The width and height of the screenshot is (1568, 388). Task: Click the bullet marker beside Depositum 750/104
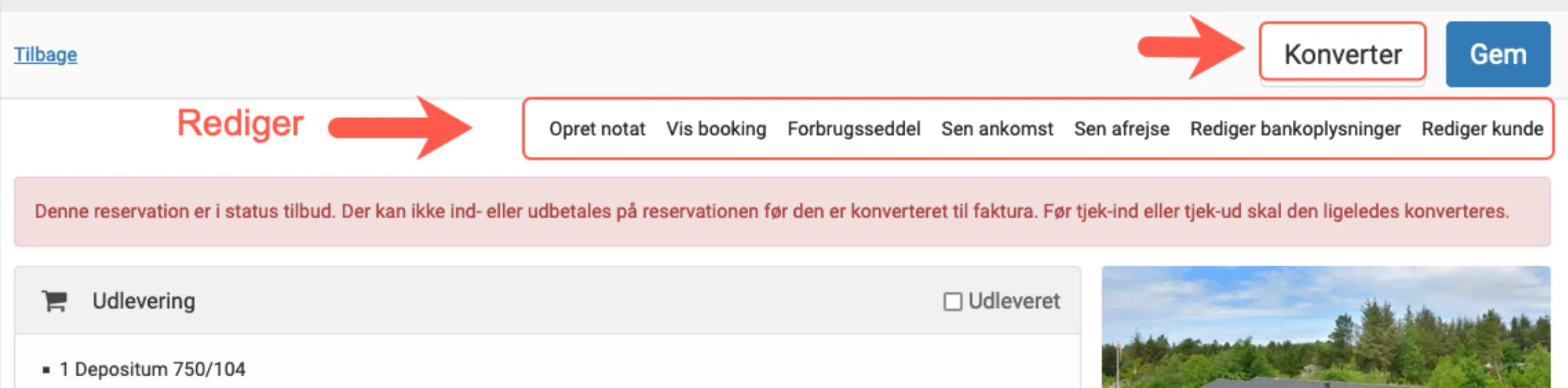46,368
